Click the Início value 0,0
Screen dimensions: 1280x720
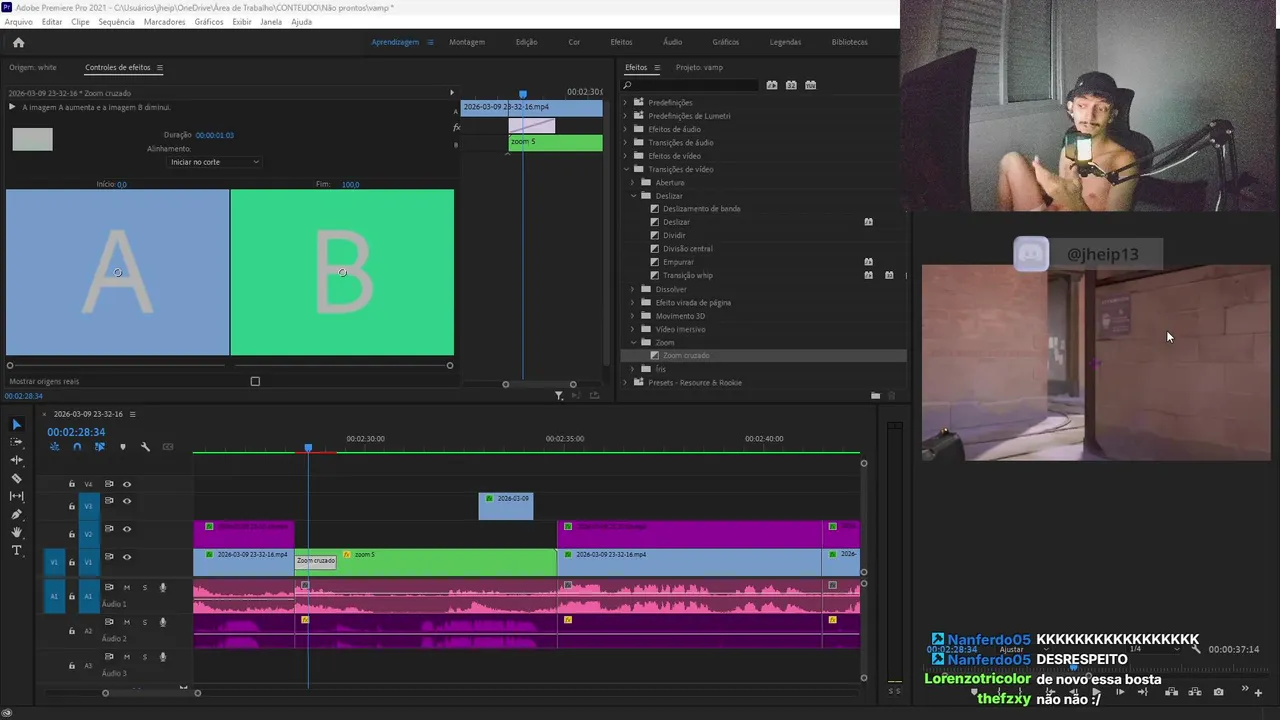[122, 184]
